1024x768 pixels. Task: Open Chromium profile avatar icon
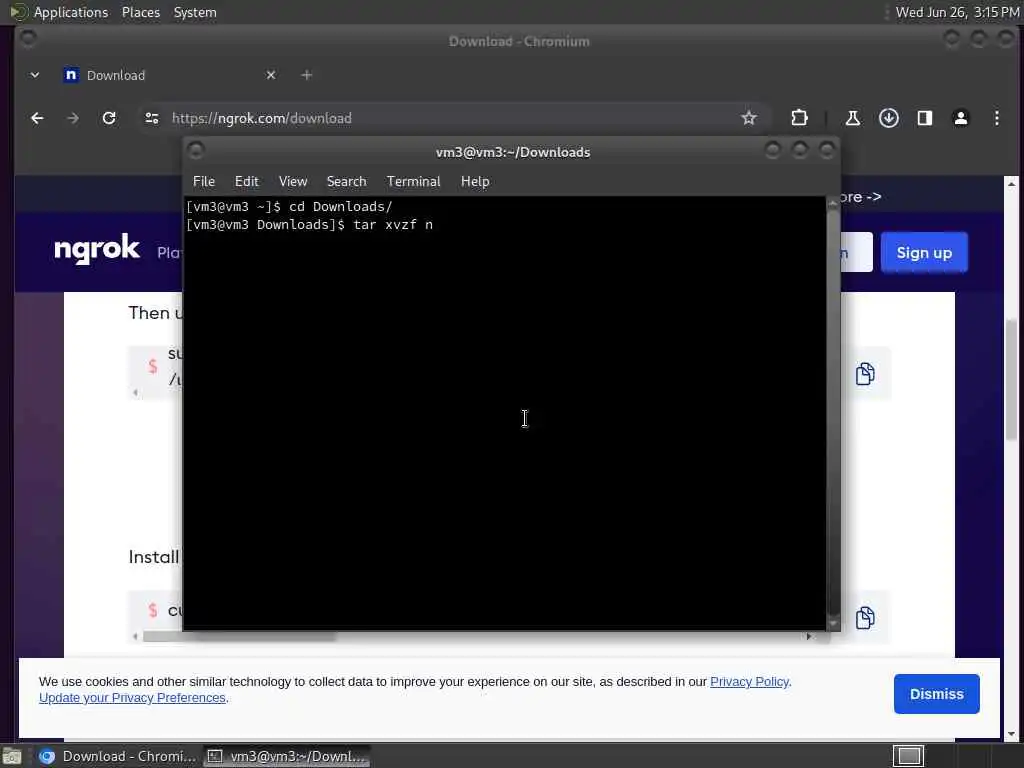click(961, 118)
